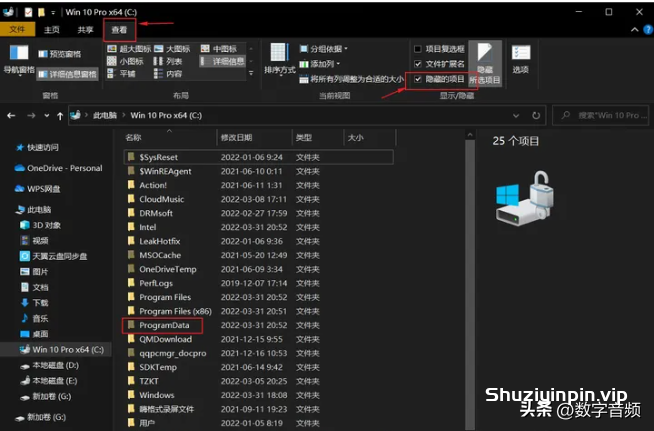Open the blue help icon
The height and width of the screenshot is (431, 654).
(x=648, y=30)
